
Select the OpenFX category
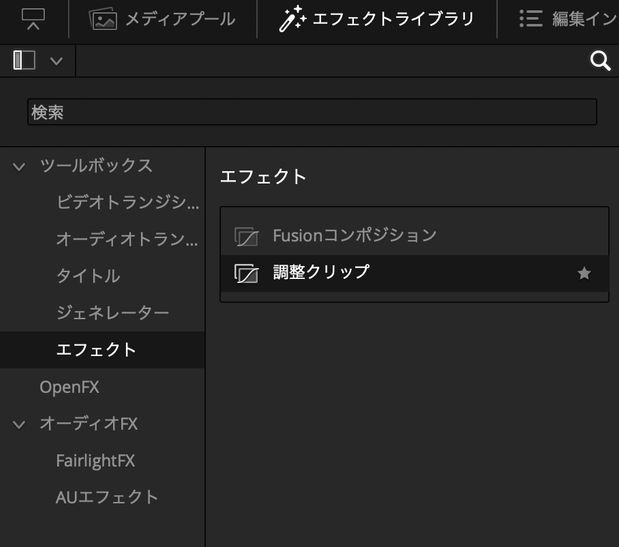click(69, 387)
